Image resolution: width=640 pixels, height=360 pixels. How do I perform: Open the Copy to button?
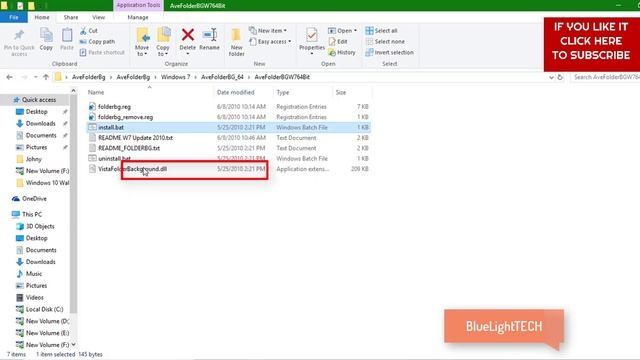(x=163, y=42)
